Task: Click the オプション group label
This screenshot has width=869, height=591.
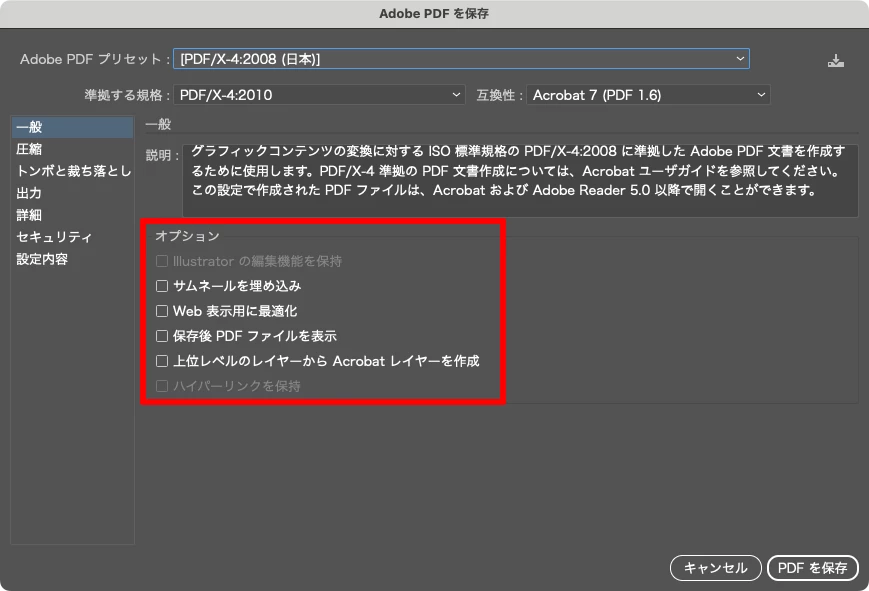Action: (x=187, y=236)
